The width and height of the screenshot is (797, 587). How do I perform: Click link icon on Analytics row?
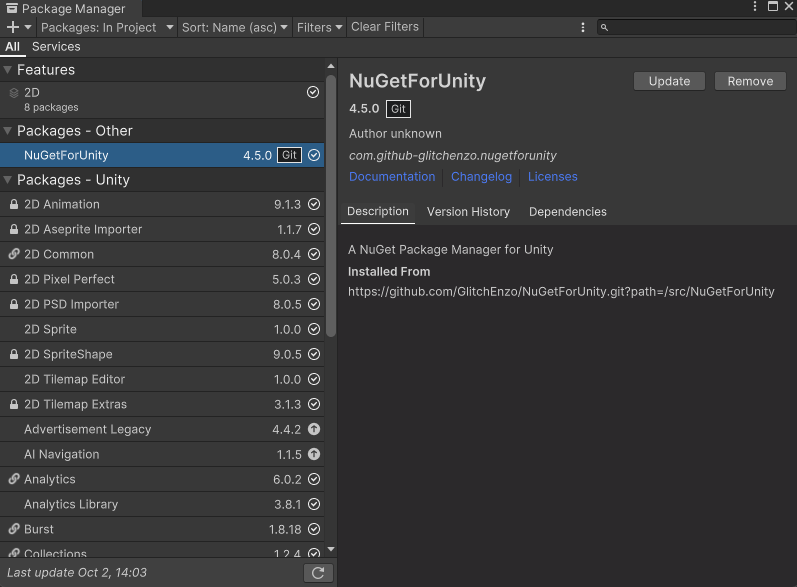tap(14, 479)
